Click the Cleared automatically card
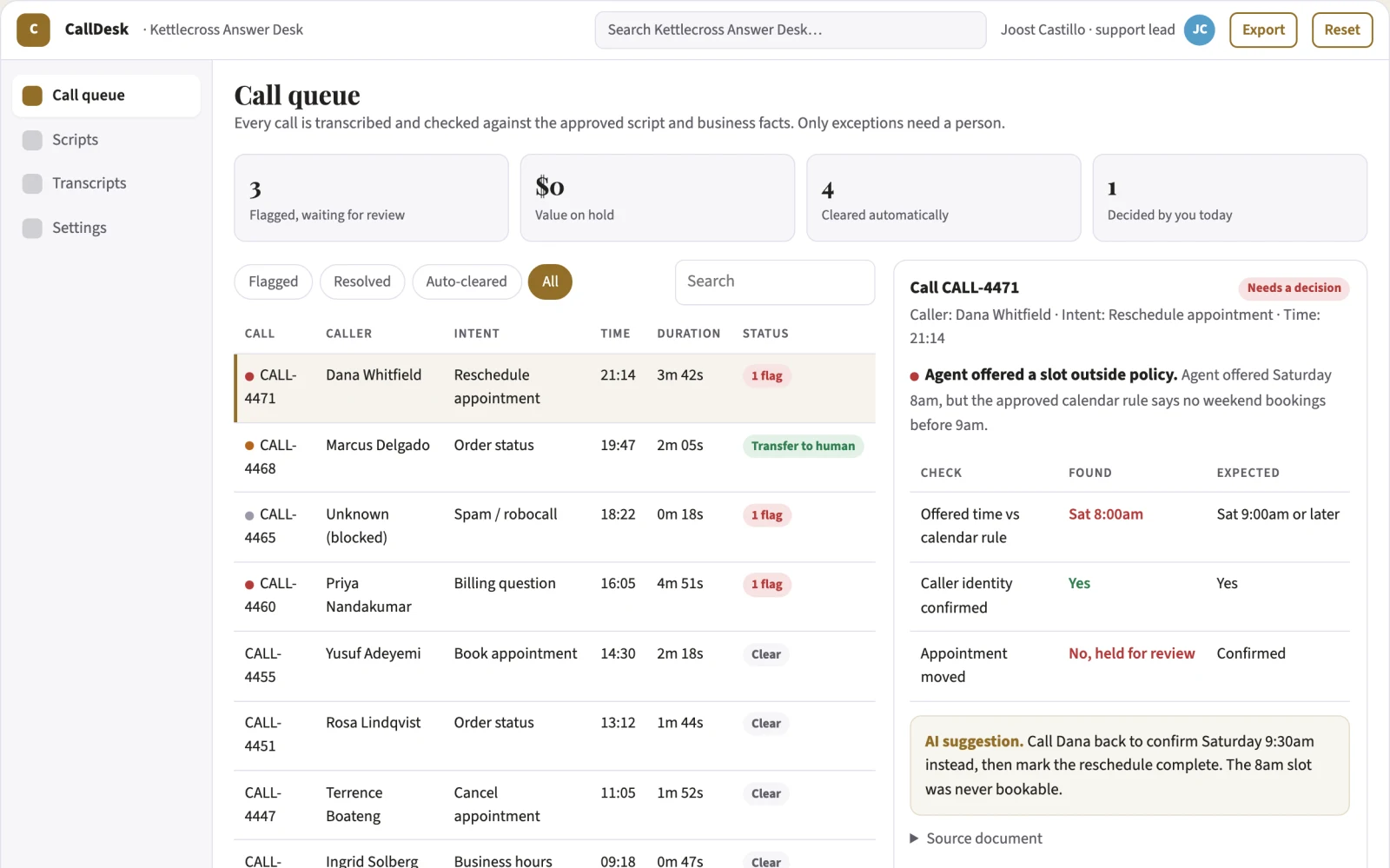This screenshot has height=868, width=1390. pyautogui.click(x=943, y=198)
